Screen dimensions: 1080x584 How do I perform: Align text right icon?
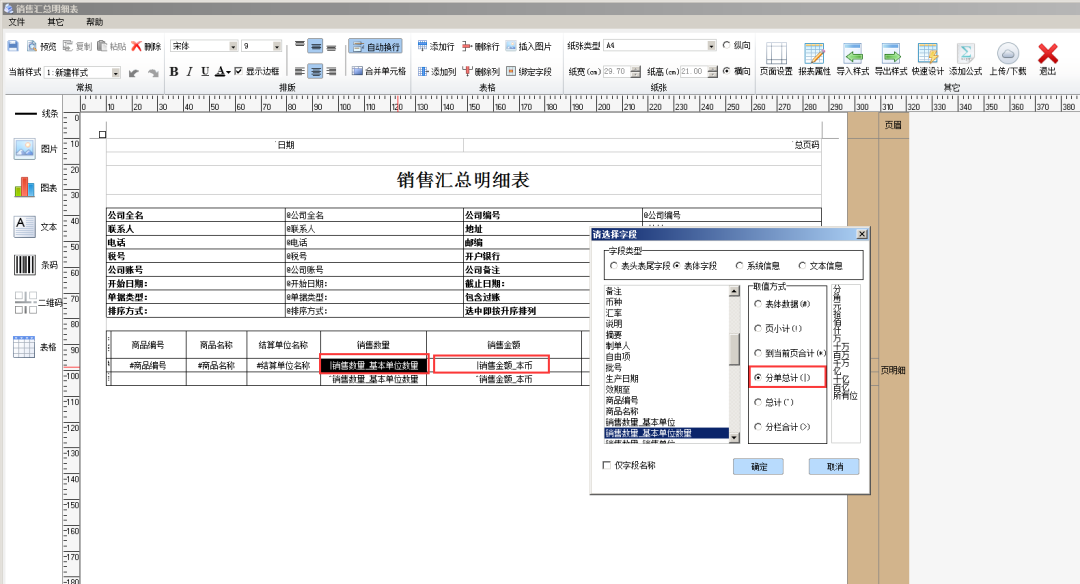point(331,71)
